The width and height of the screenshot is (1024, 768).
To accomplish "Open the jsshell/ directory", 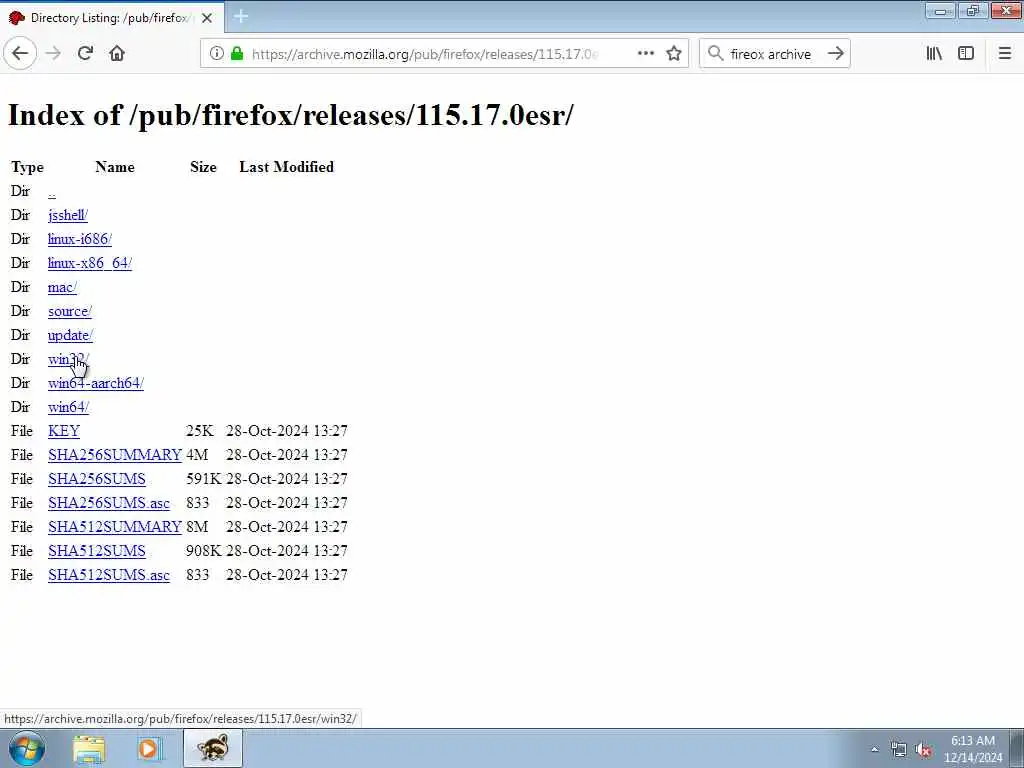I will [68, 216].
